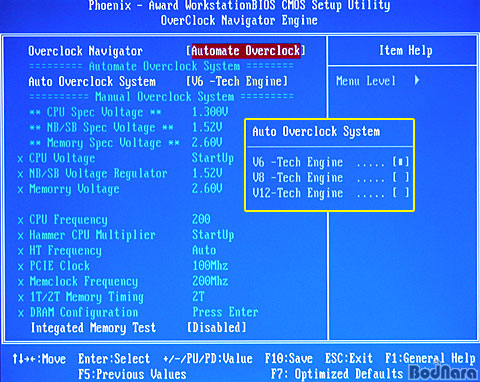Click the F7: Optimized Defaults hint
The height and width of the screenshot is (382, 480).
click(x=337, y=374)
